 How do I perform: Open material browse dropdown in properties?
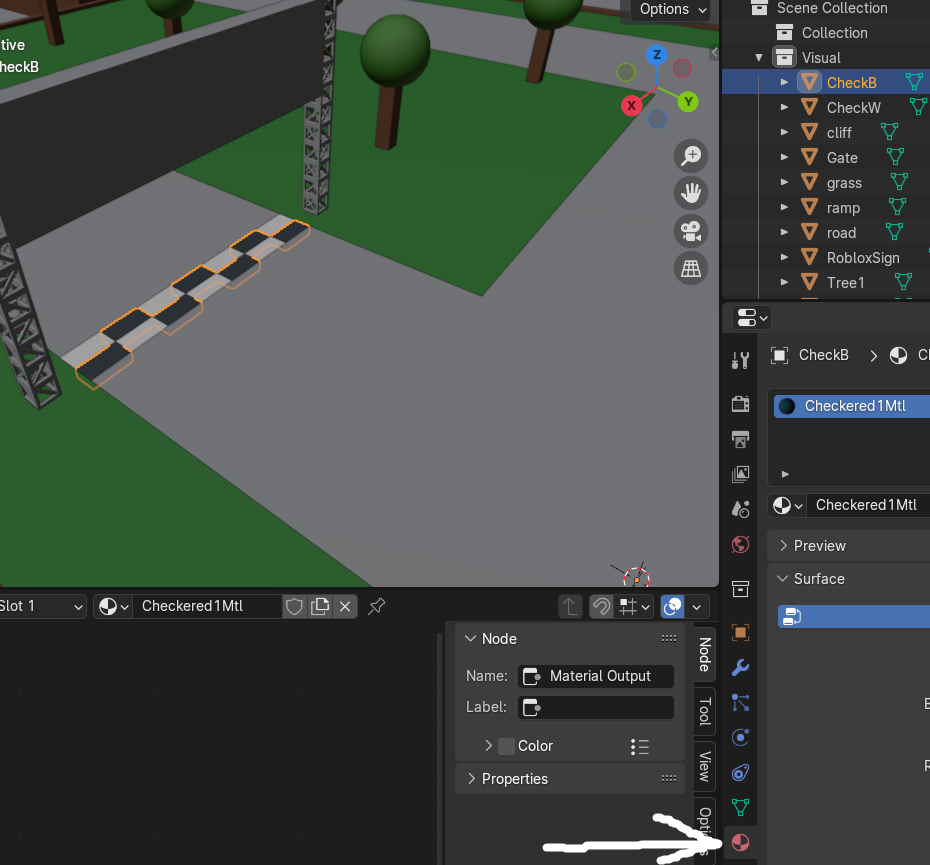coord(787,505)
